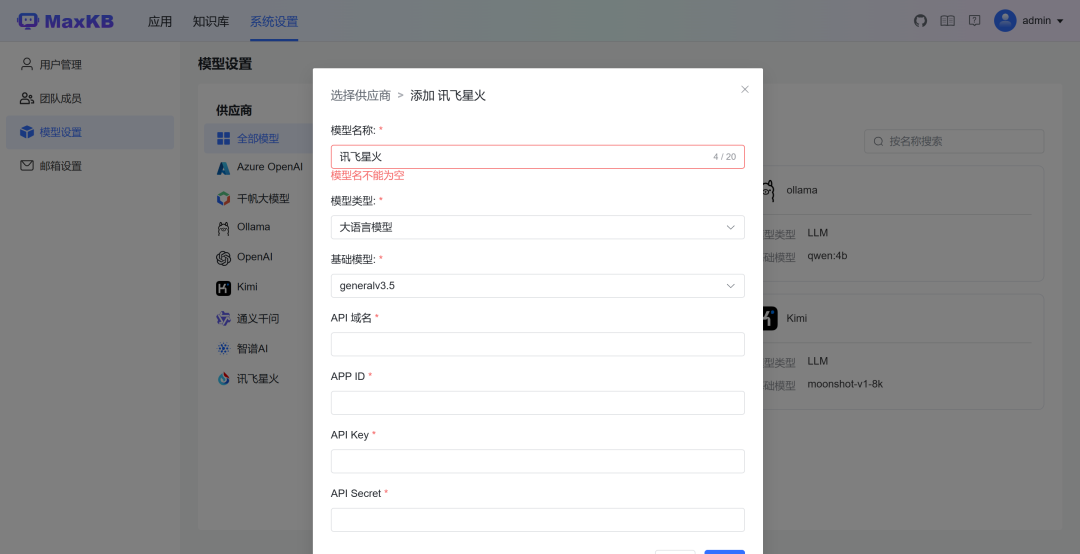
Task: Open the documentation book icon
Action: point(948,21)
